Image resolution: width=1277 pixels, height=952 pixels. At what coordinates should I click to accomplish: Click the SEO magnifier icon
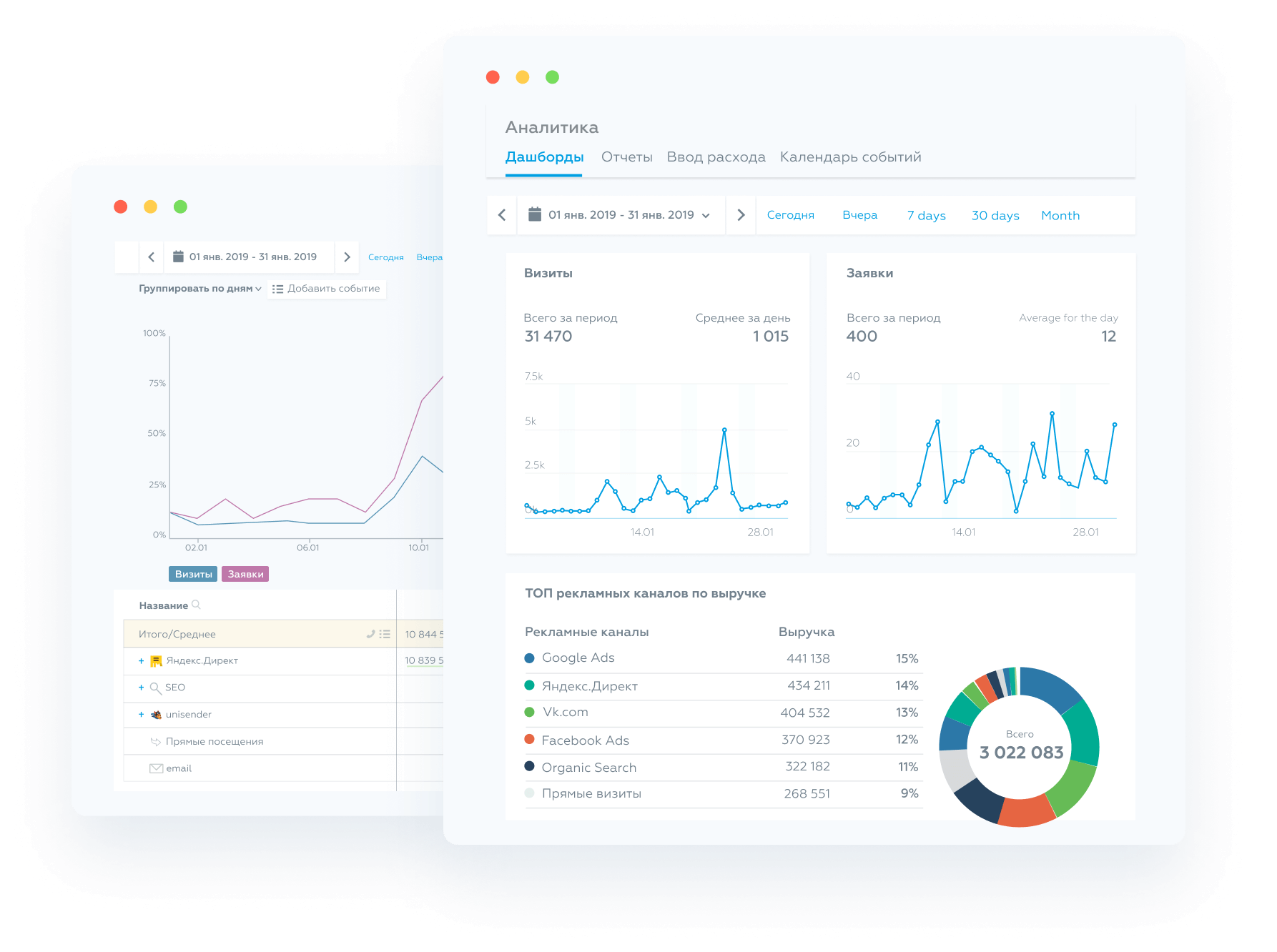(155, 688)
